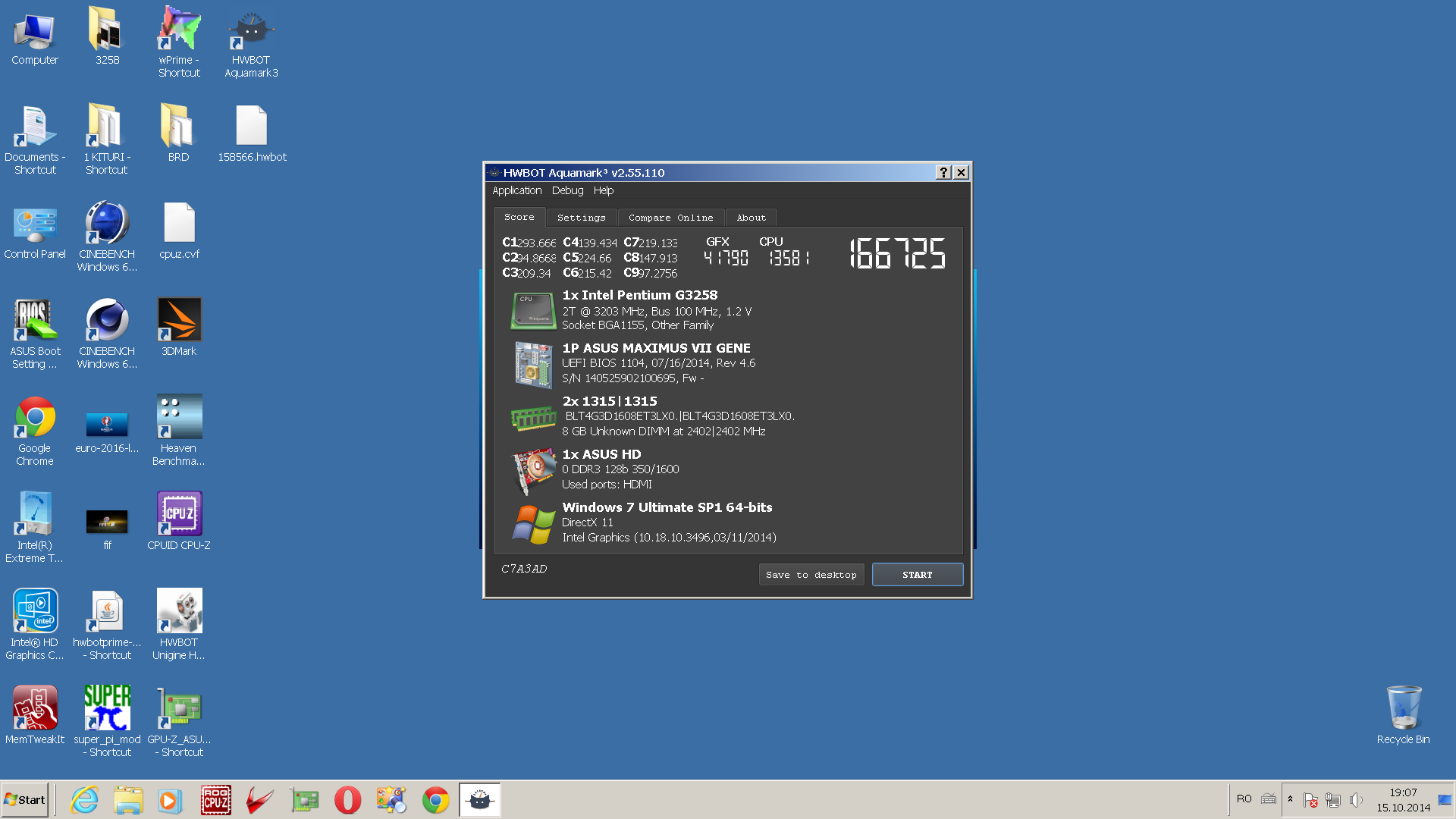1456x819 pixels.
Task: Click the Windows logo in Aquamark
Action: coord(533,524)
